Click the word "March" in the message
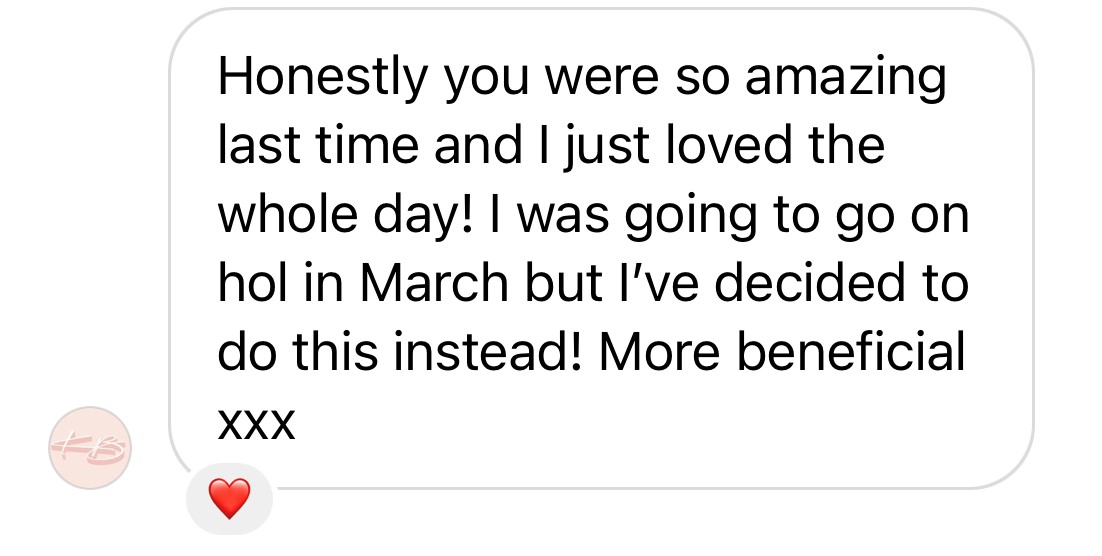The image size is (1102, 556). [434, 286]
